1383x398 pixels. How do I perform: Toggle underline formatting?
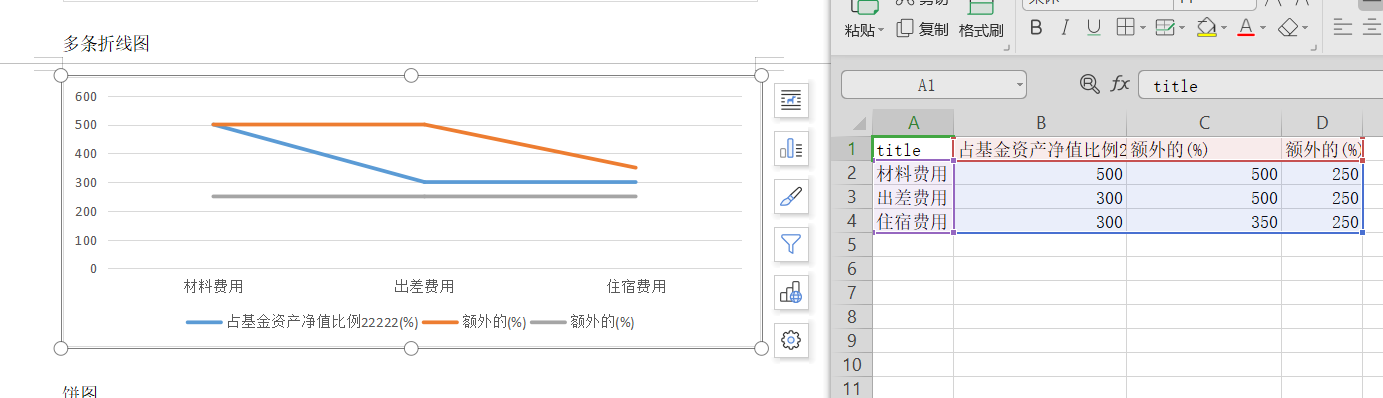tap(1094, 28)
